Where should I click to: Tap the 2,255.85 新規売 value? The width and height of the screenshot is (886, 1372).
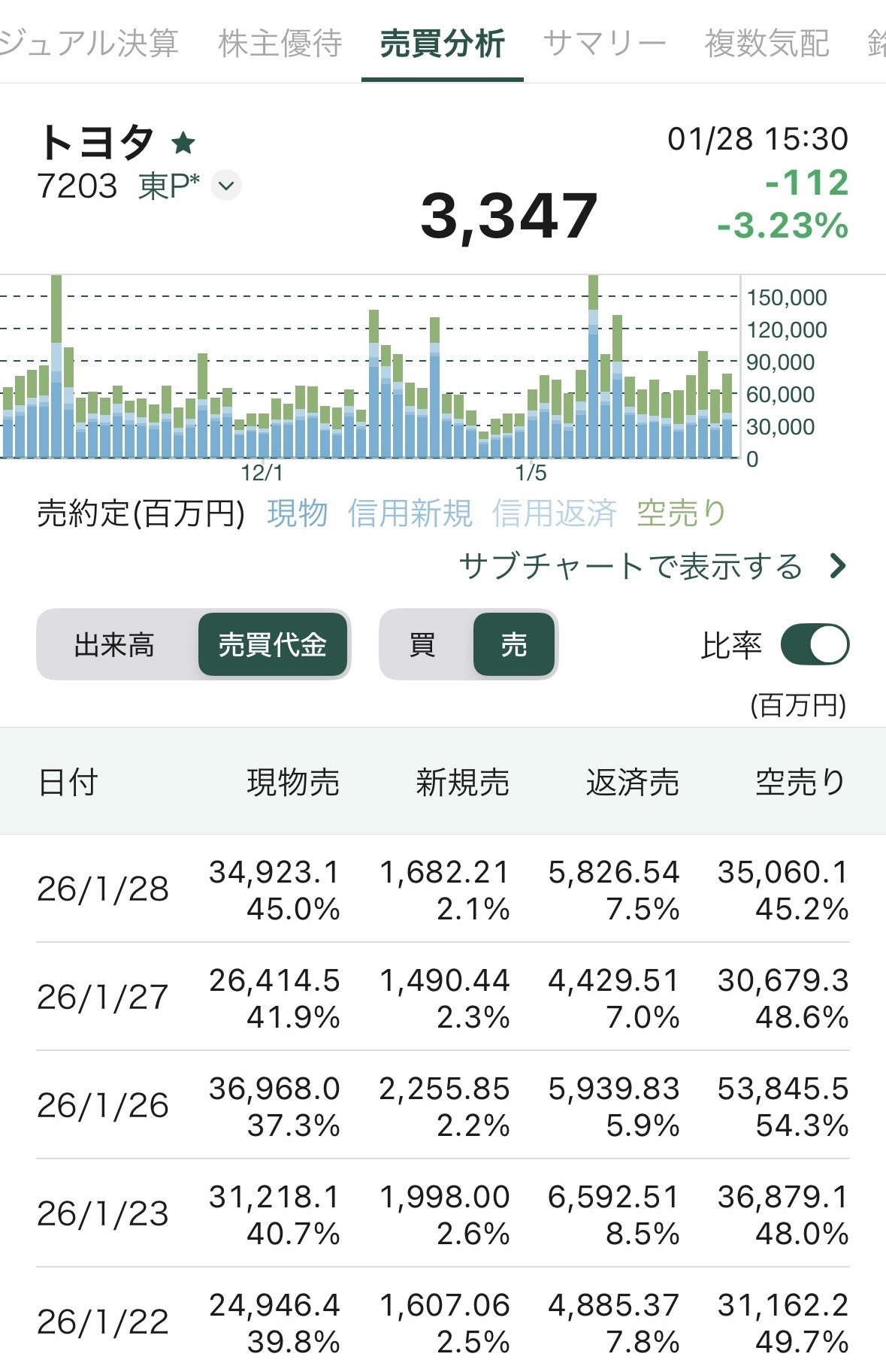(444, 1089)
